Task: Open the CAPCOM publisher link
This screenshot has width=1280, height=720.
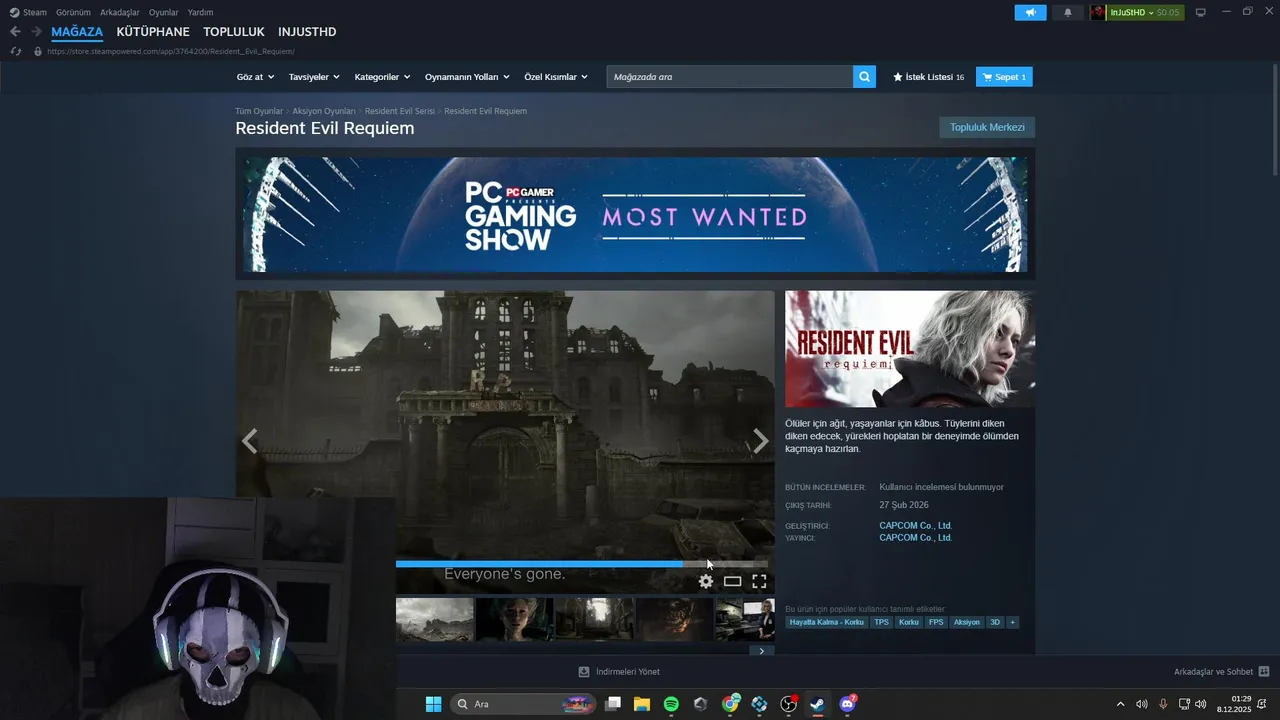Action: (915, 538)
